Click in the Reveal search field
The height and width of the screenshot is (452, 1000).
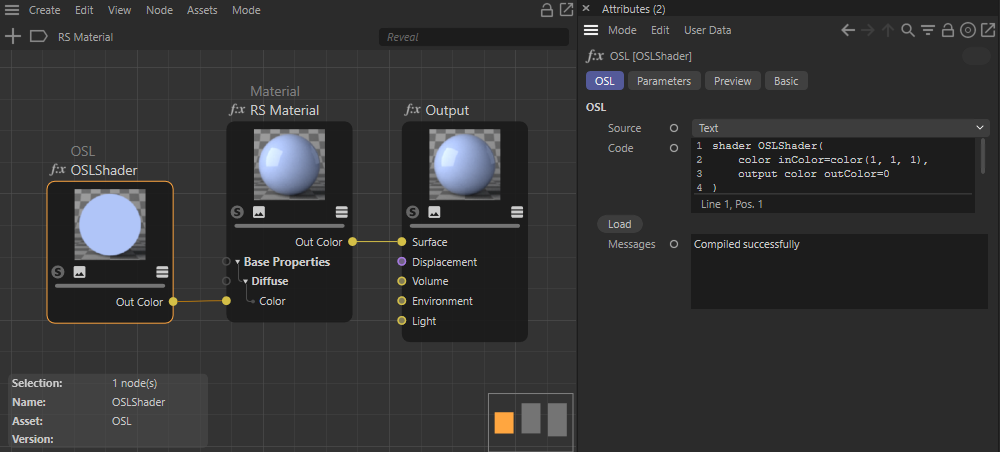[473, 37]
